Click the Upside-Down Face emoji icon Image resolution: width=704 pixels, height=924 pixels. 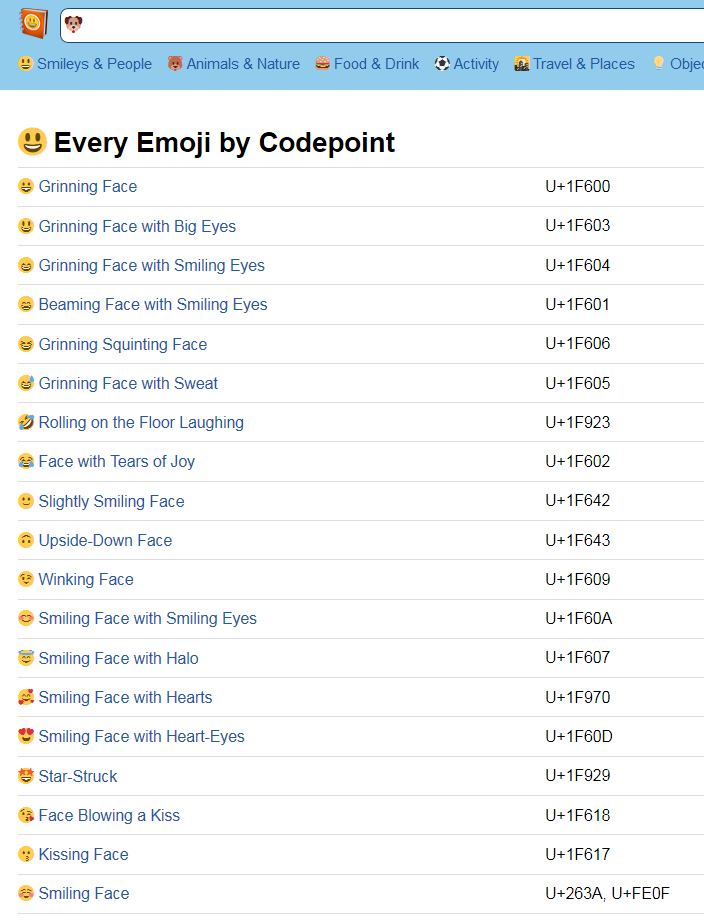[x=26, y=541]
